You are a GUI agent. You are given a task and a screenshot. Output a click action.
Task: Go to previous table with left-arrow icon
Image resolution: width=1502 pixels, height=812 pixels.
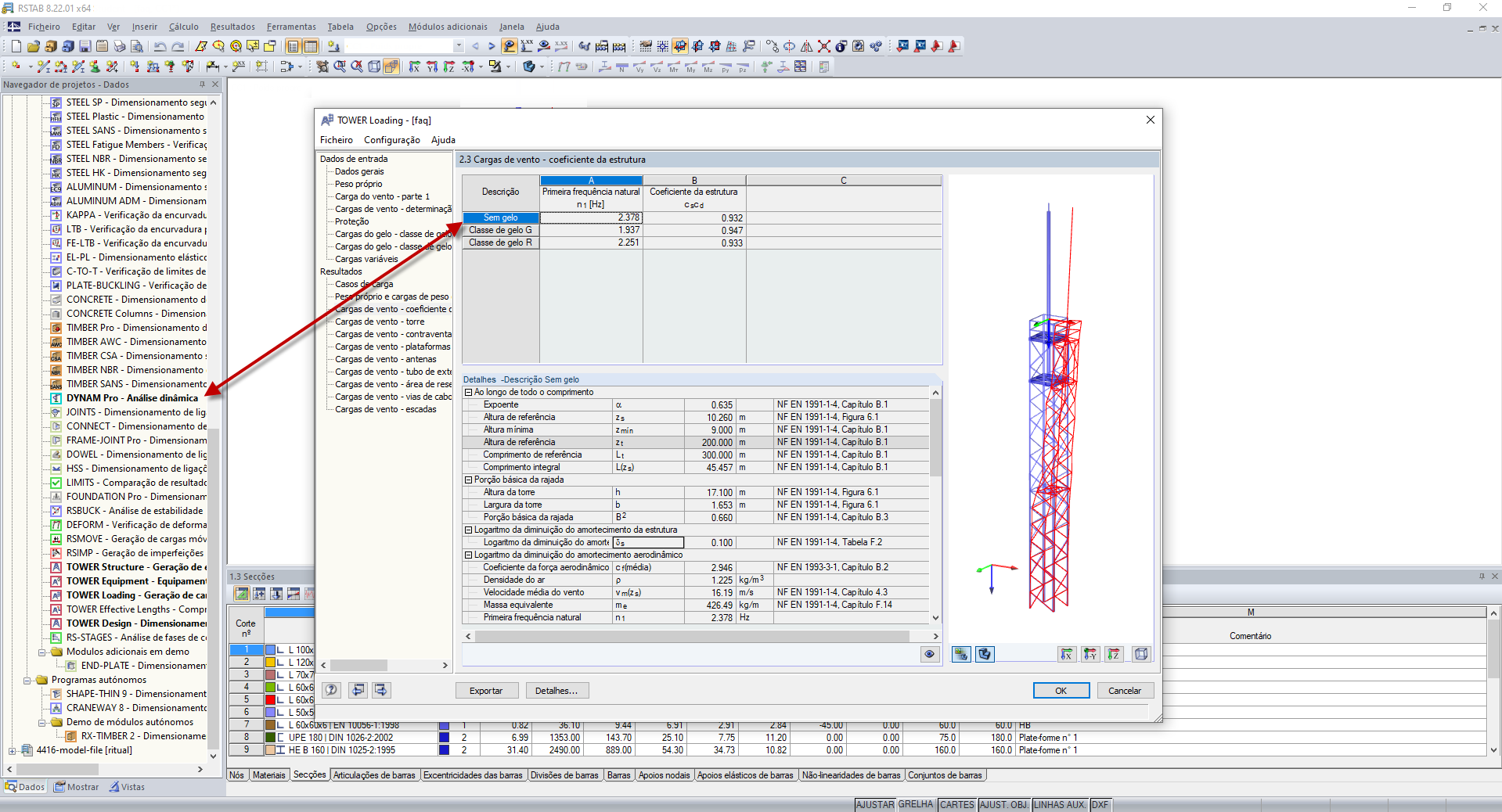pos(358,690)
